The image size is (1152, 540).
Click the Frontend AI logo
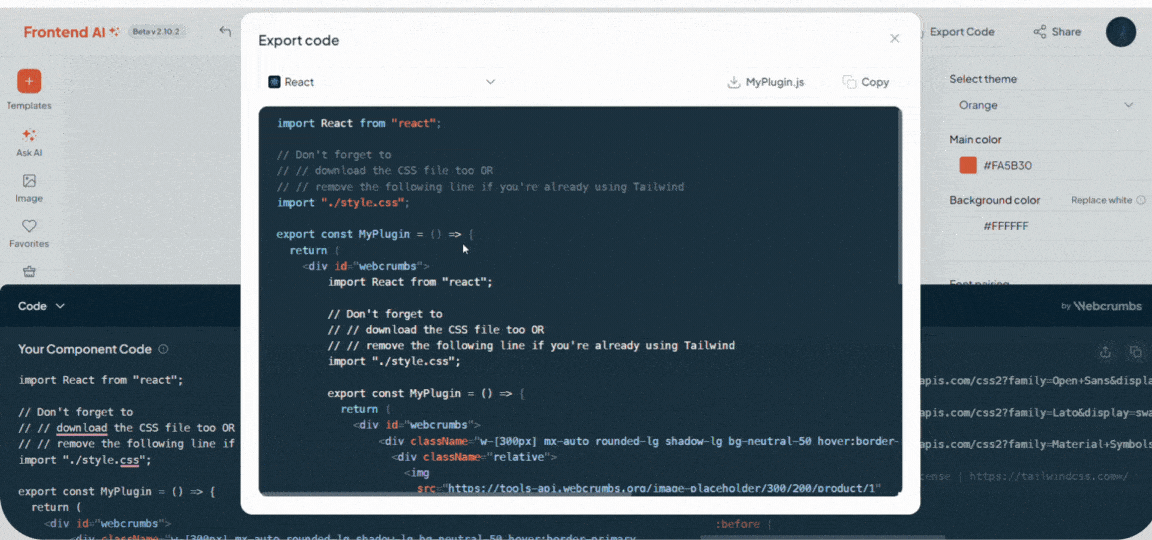point(71,32)
